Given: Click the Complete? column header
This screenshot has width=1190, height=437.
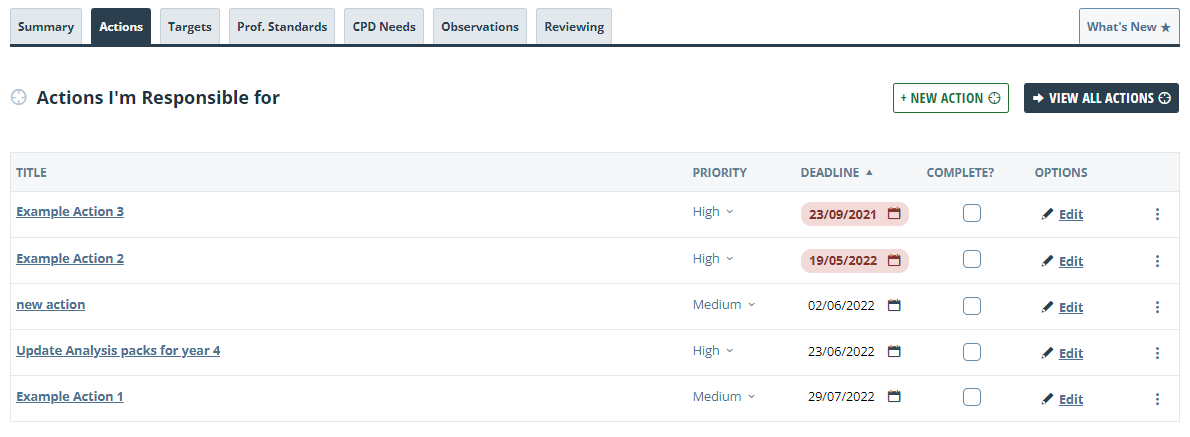Looking at the screenshot, I should click(x=960, y=172).
